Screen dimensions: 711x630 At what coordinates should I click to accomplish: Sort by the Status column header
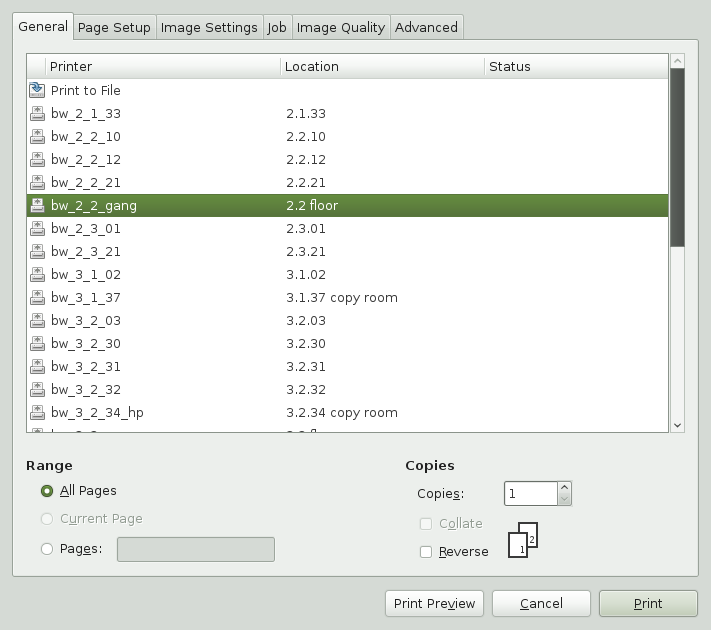tap(576, 67)
